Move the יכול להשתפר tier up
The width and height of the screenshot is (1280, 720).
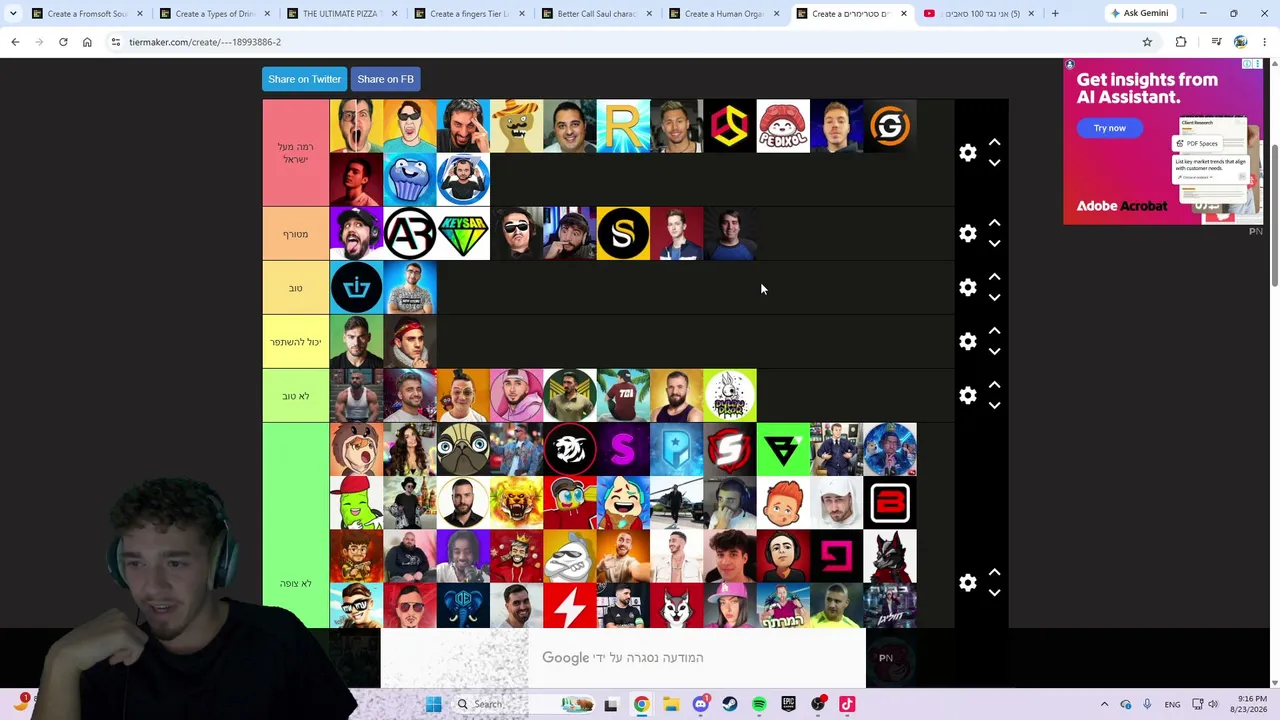pos(994,331)
